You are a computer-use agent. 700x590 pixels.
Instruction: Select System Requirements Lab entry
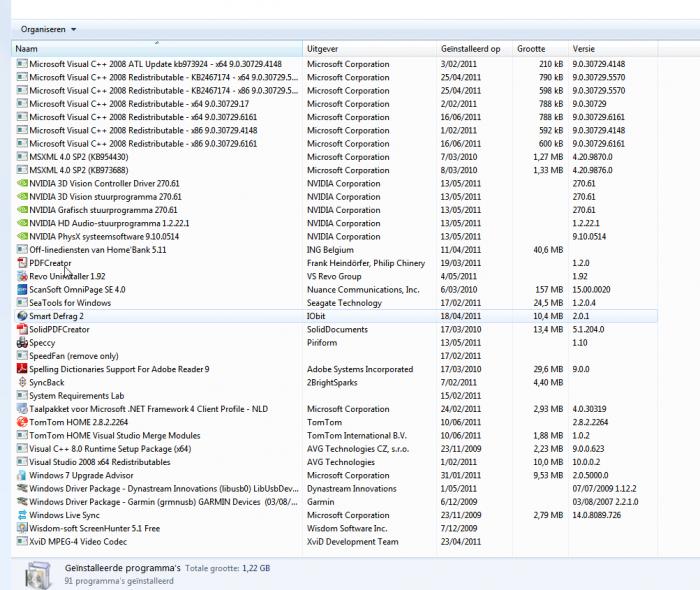pos(336,396)
